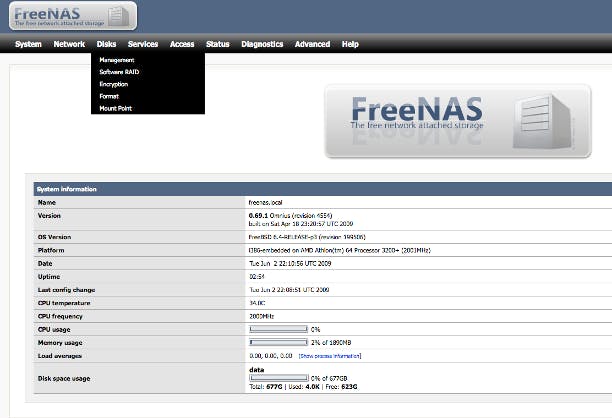Image resolution: width=612 pixels, height=418 pixels.
Task: Click the CPU frequency value 2000MHz
Action: click(x=261, y=316)
